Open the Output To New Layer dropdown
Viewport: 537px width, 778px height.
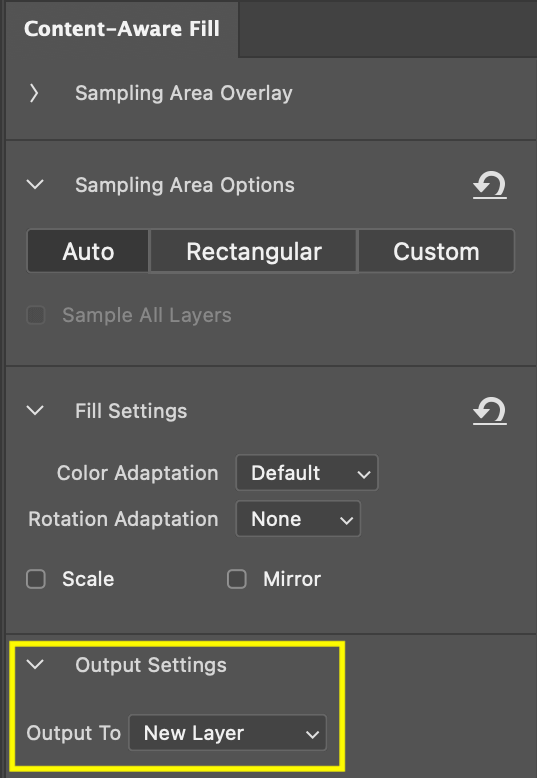[x=228, y=733]
